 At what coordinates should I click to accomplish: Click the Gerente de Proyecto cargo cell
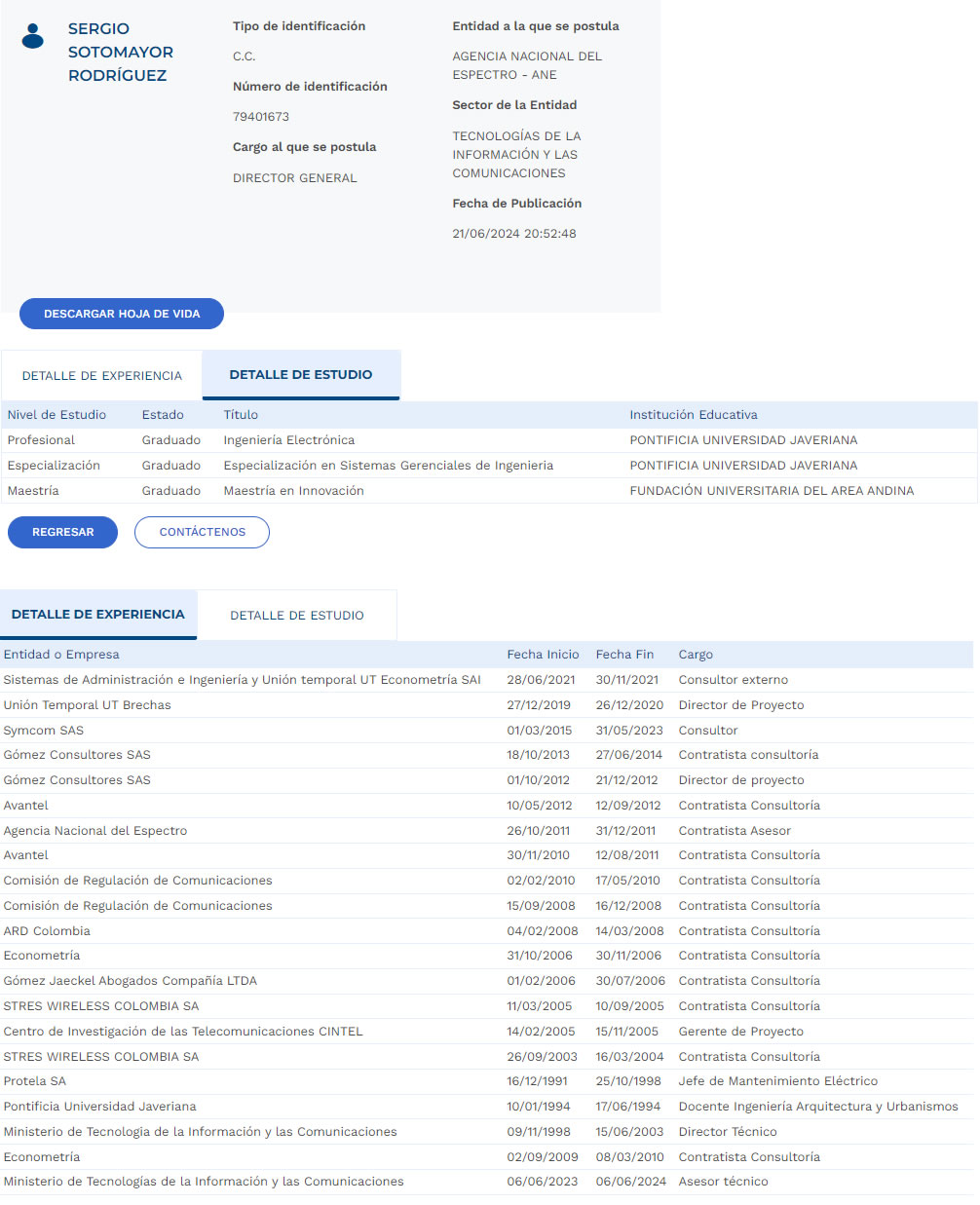click(741, 1032)
